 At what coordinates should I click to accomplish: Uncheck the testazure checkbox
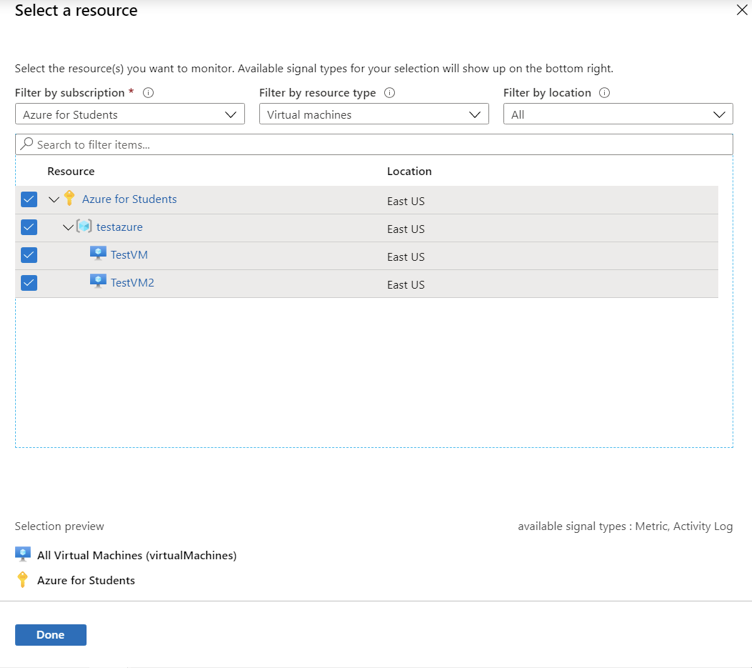point(29,227)
